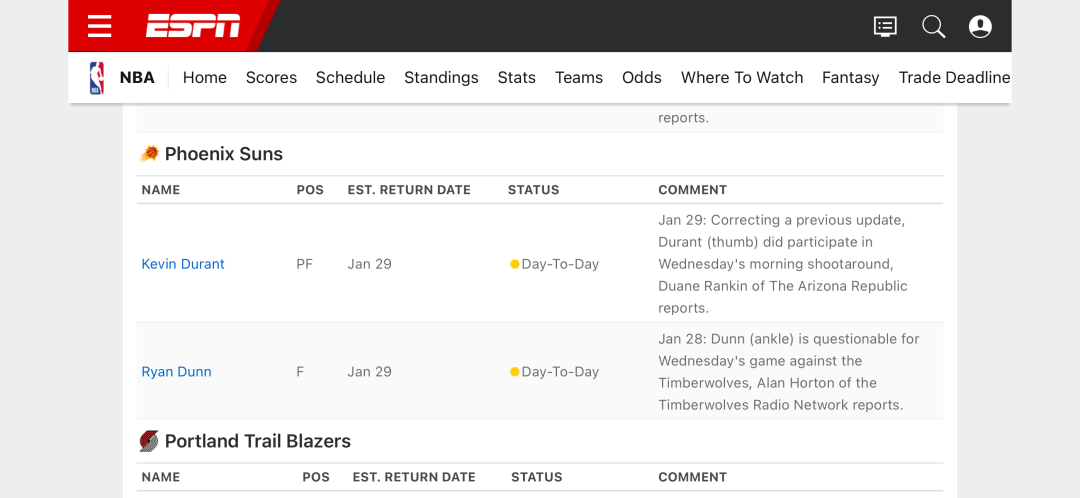The height and width of the screenshot is (498, 1080).
Task: Click the Portland Trail Blazers logo
Action: pyautogui.click(x=149, y=441)
